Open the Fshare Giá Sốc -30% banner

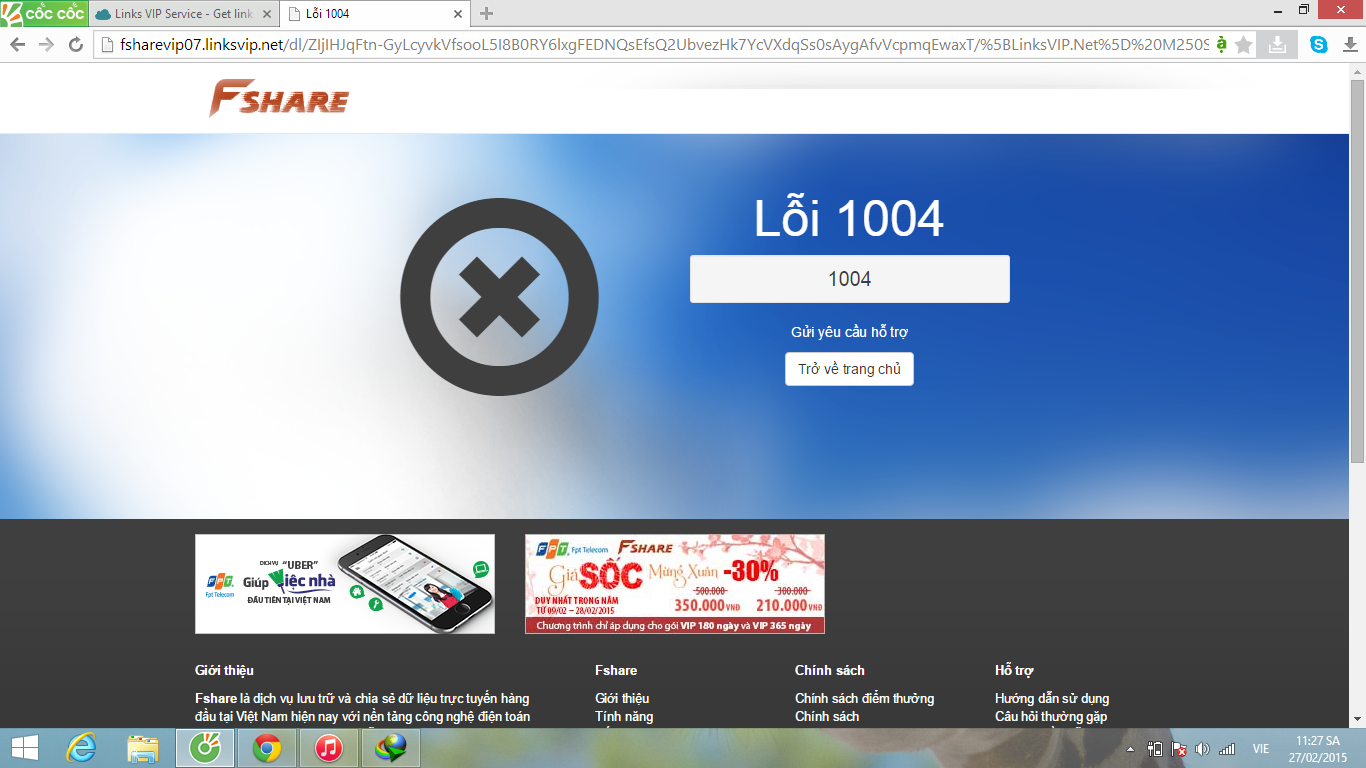[675, 584]
